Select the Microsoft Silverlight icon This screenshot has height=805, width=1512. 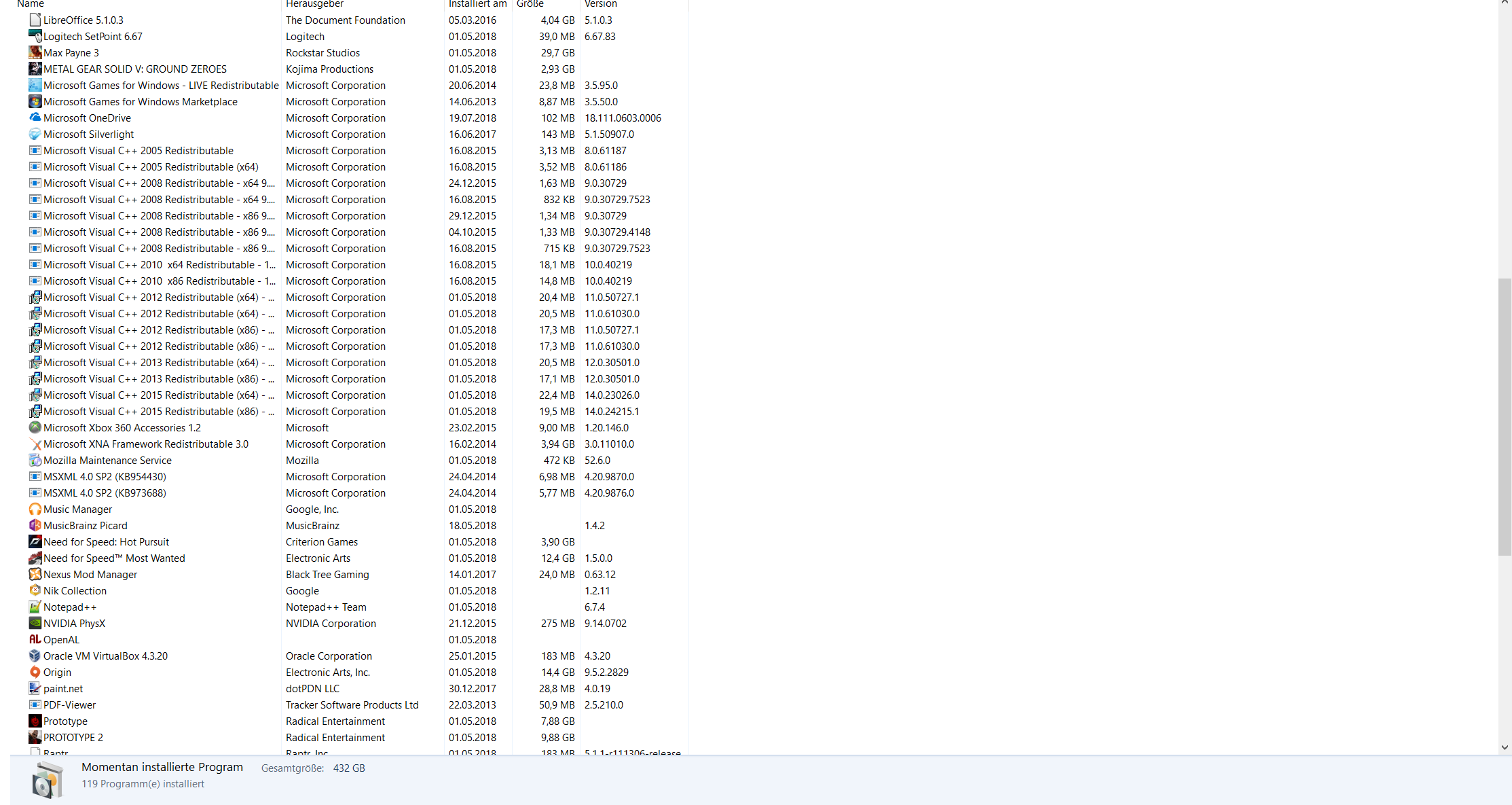click(x=35, y=134)
